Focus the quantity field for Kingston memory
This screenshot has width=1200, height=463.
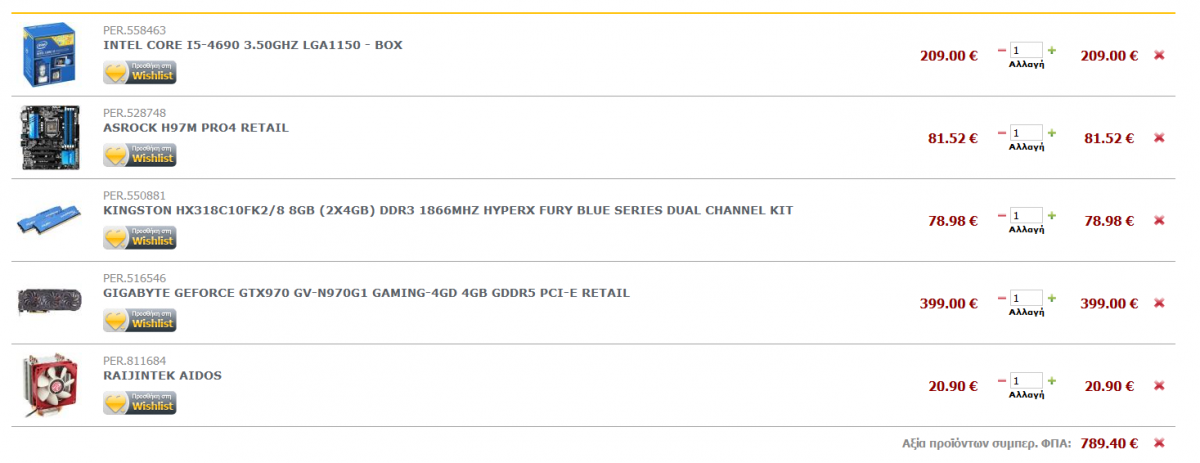1026,215
